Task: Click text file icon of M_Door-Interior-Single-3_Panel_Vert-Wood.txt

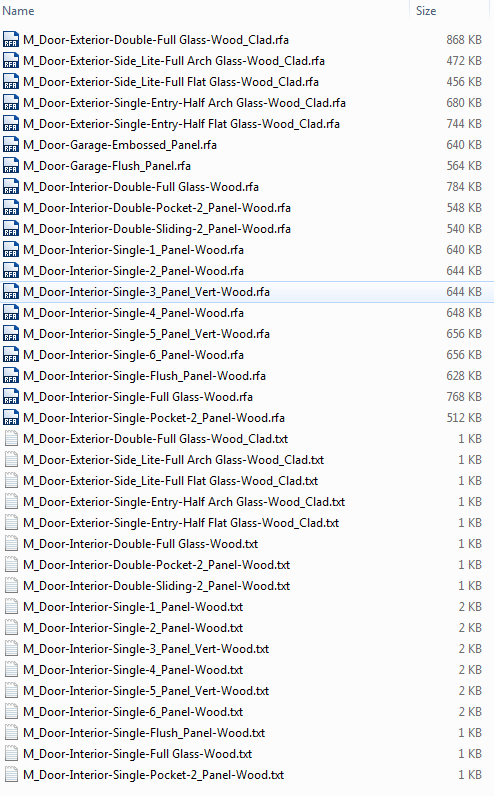Action: click(11, 649)
